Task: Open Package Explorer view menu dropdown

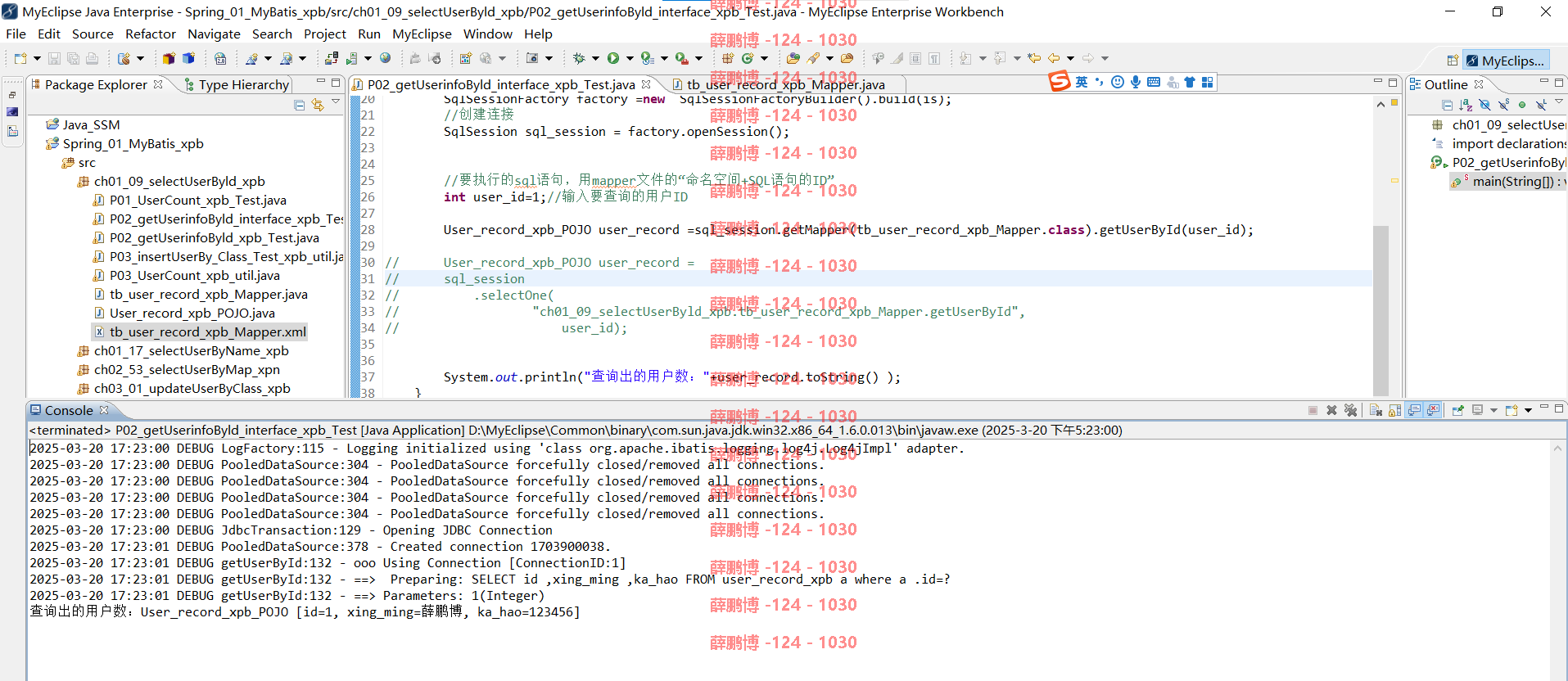Action: (336, 101)
